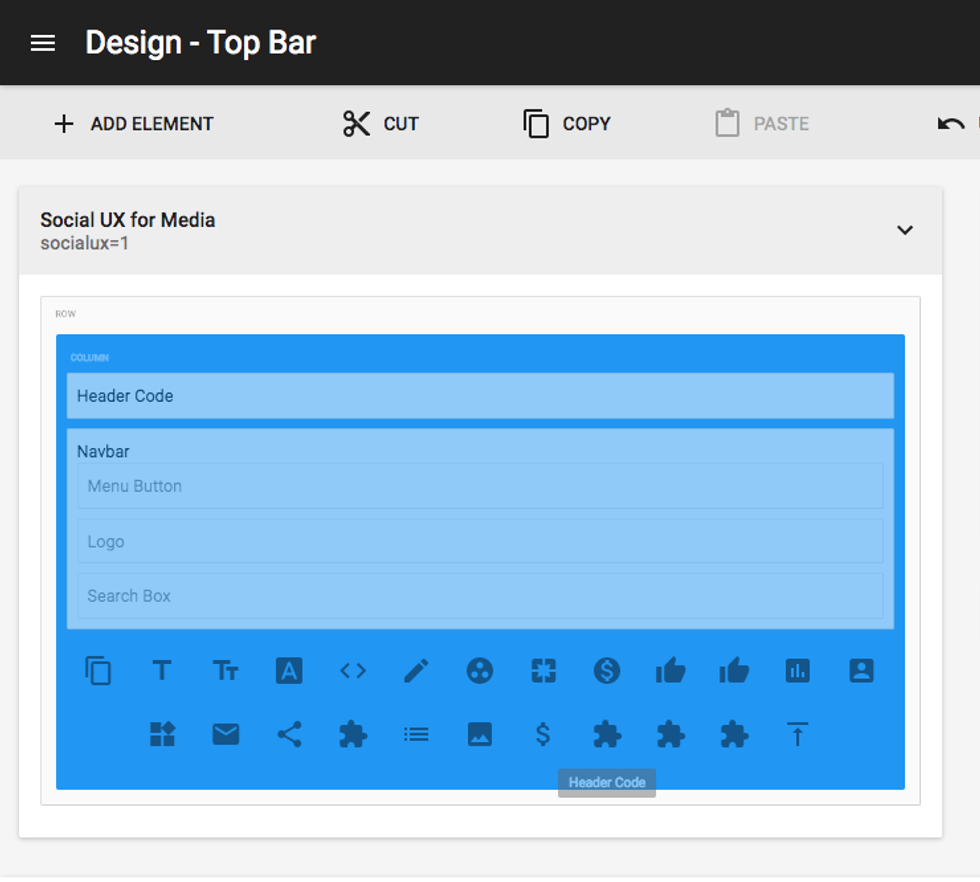This screenshot has width=980, height=882.
Task: Click the dollar sign in circle icon
Action: (x=607, y=671)
